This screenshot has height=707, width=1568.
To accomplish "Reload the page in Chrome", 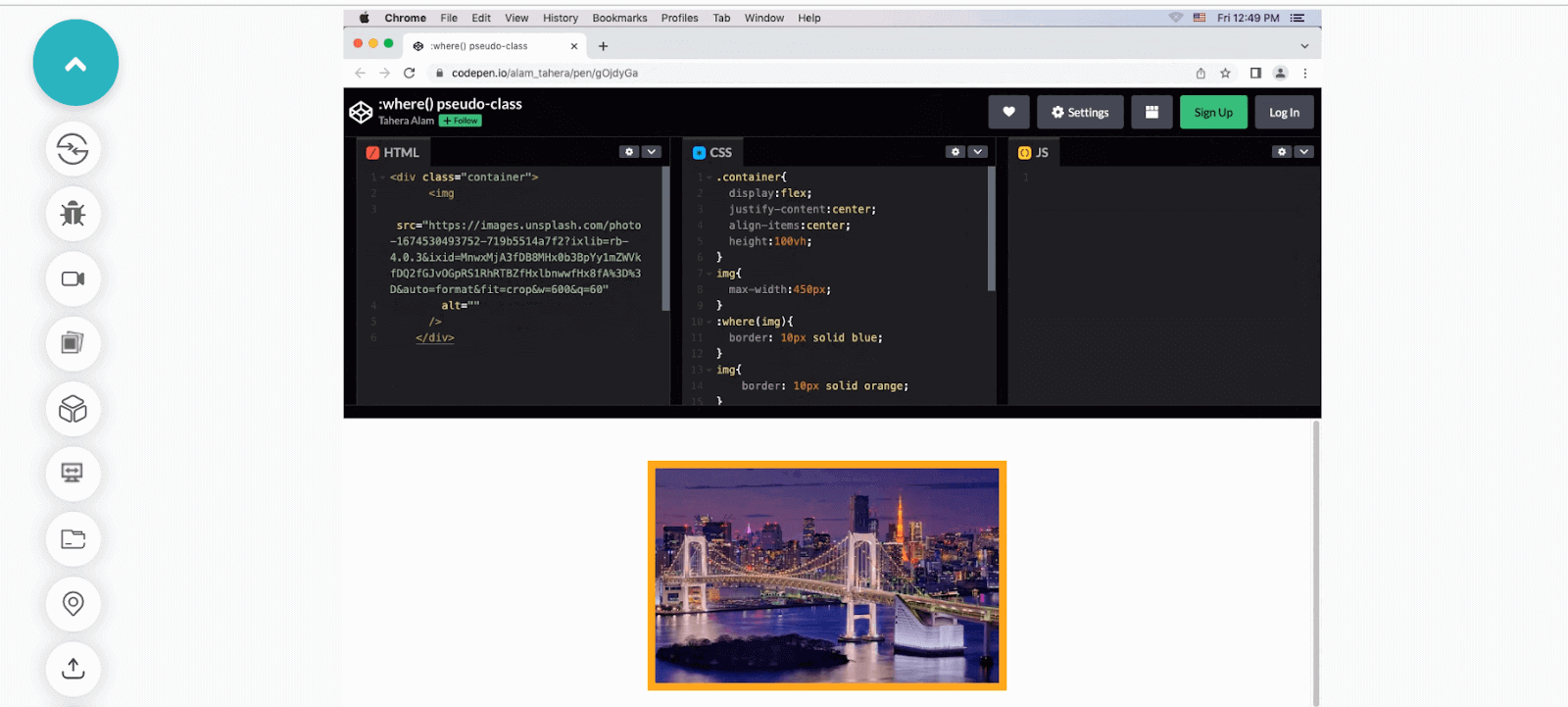I will pos(410,73).
